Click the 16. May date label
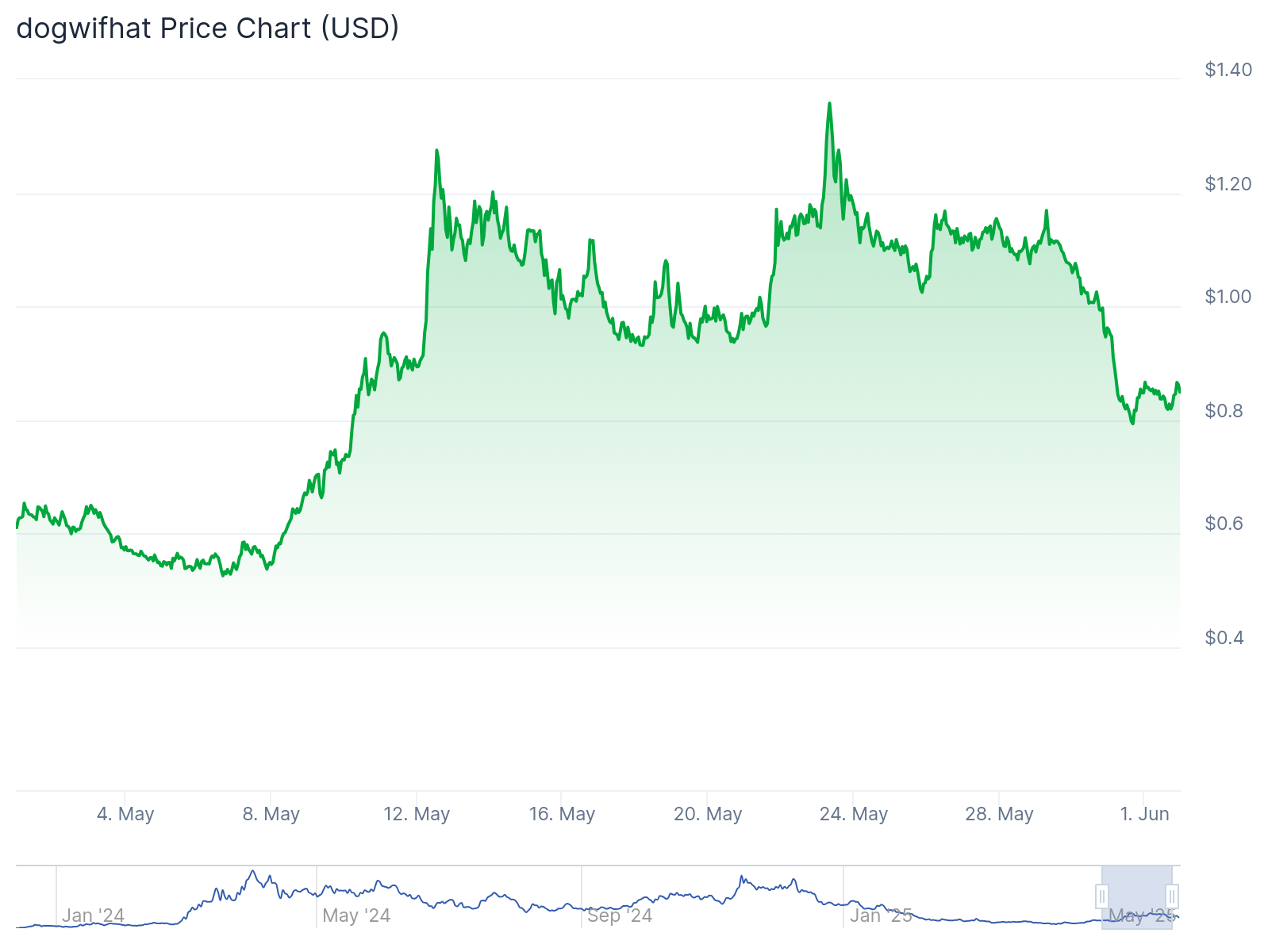Viewport: 1268px width, 952px height. coord(562,814)
